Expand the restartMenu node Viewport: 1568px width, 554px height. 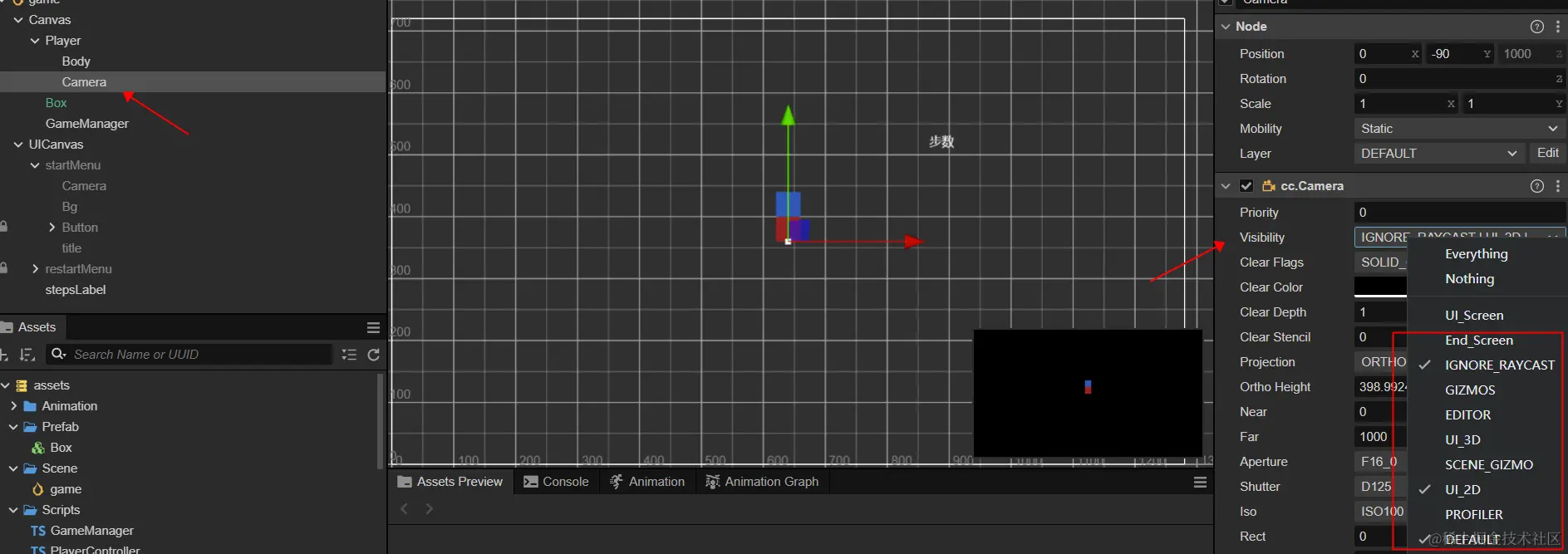pos(35,269)
